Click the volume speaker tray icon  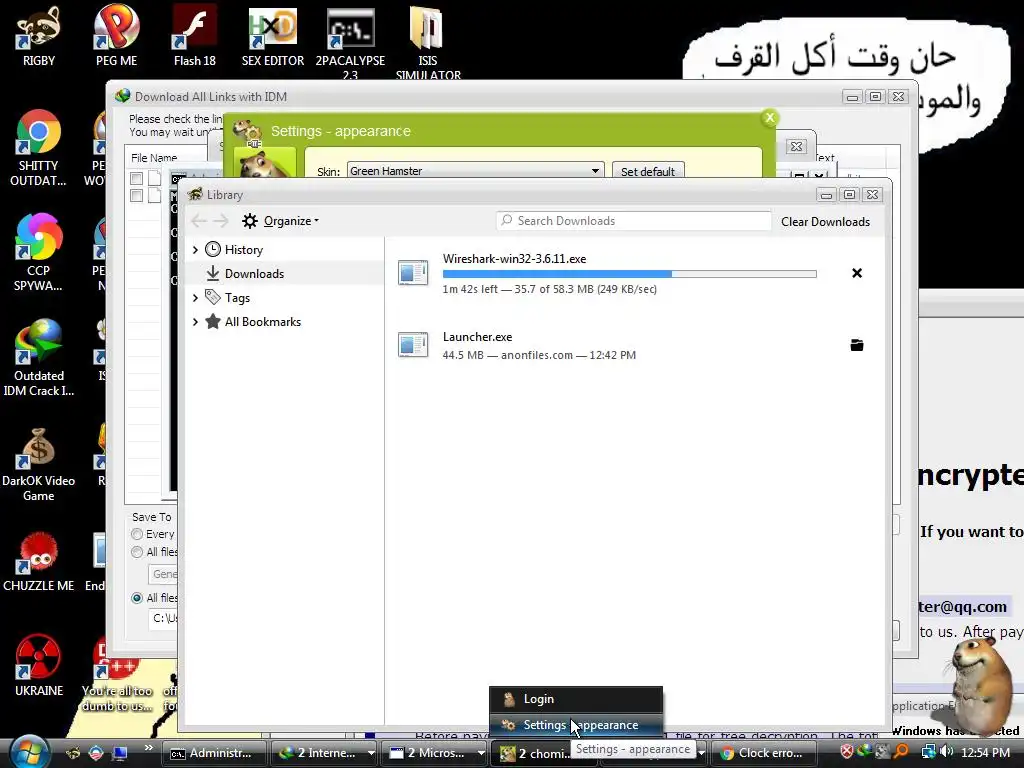tap(946, 752)
